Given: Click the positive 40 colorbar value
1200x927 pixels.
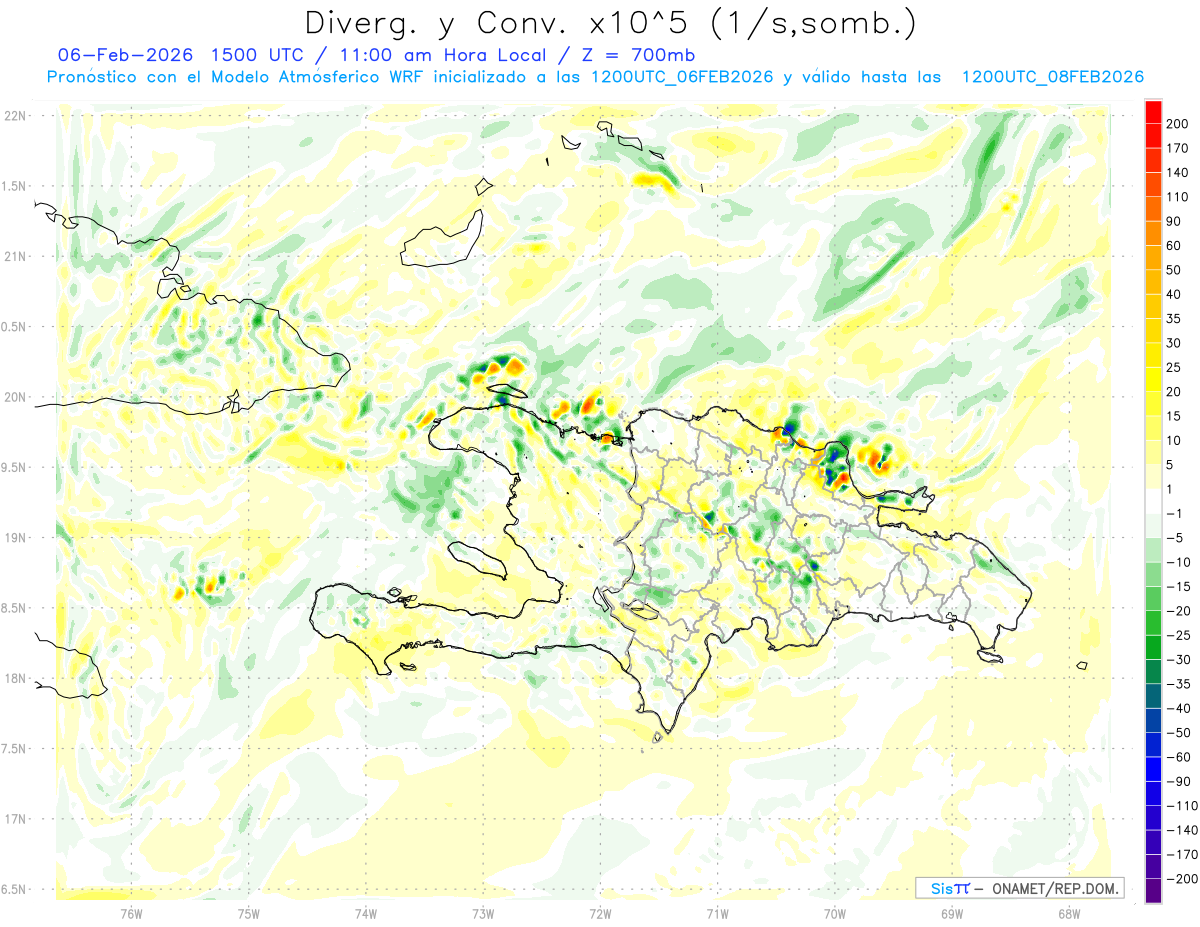Looking at the screenshot, I should click(1174, 294).
